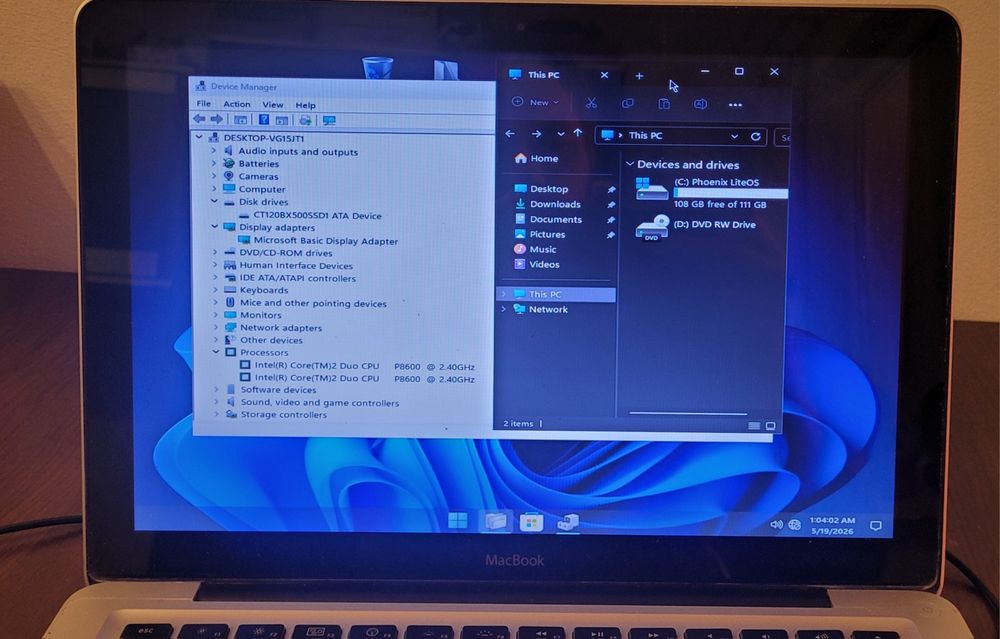Screen dimensions: 1000x639
Task: Select Mice and other pointing devices
Action: pyautogui.click(x=312, y=303)
